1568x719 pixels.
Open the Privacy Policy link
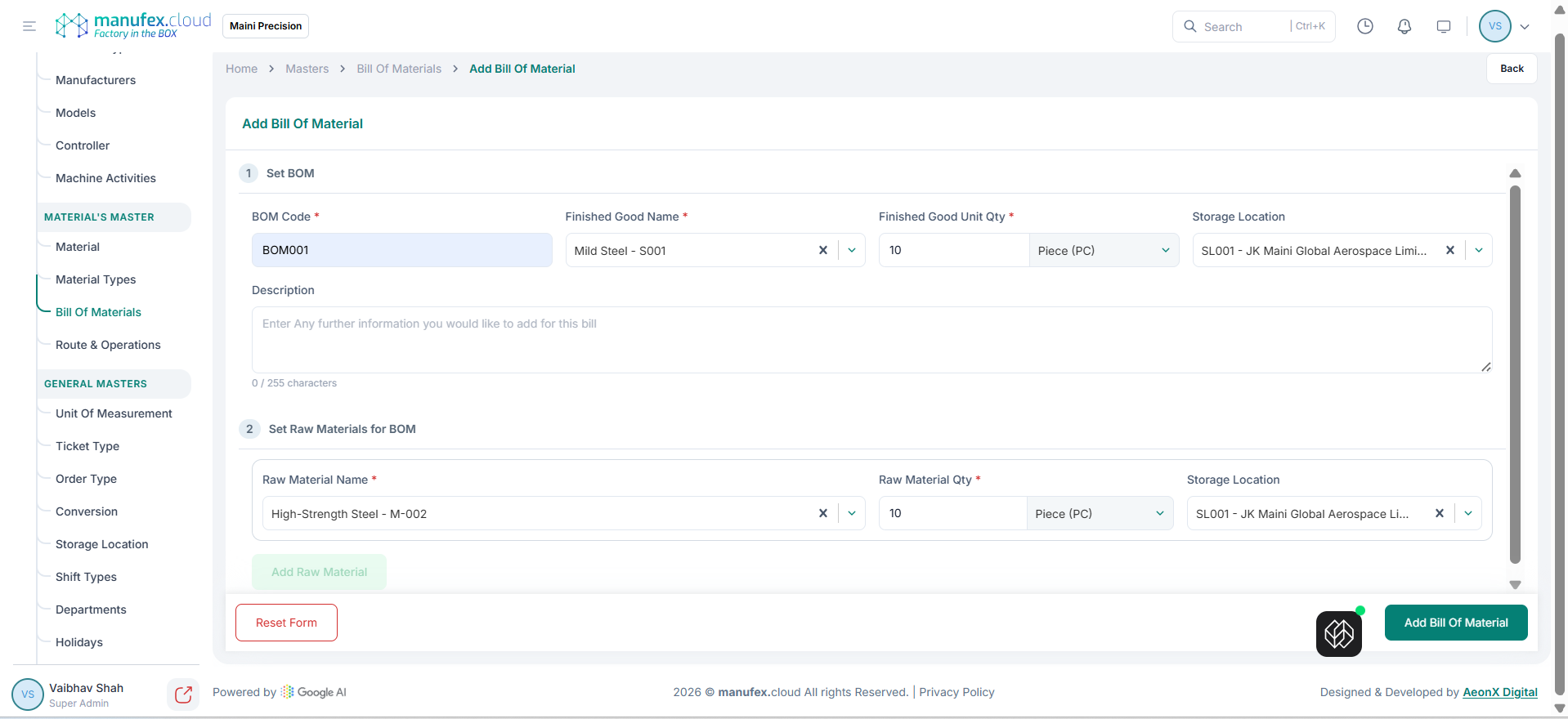[956, 692]
